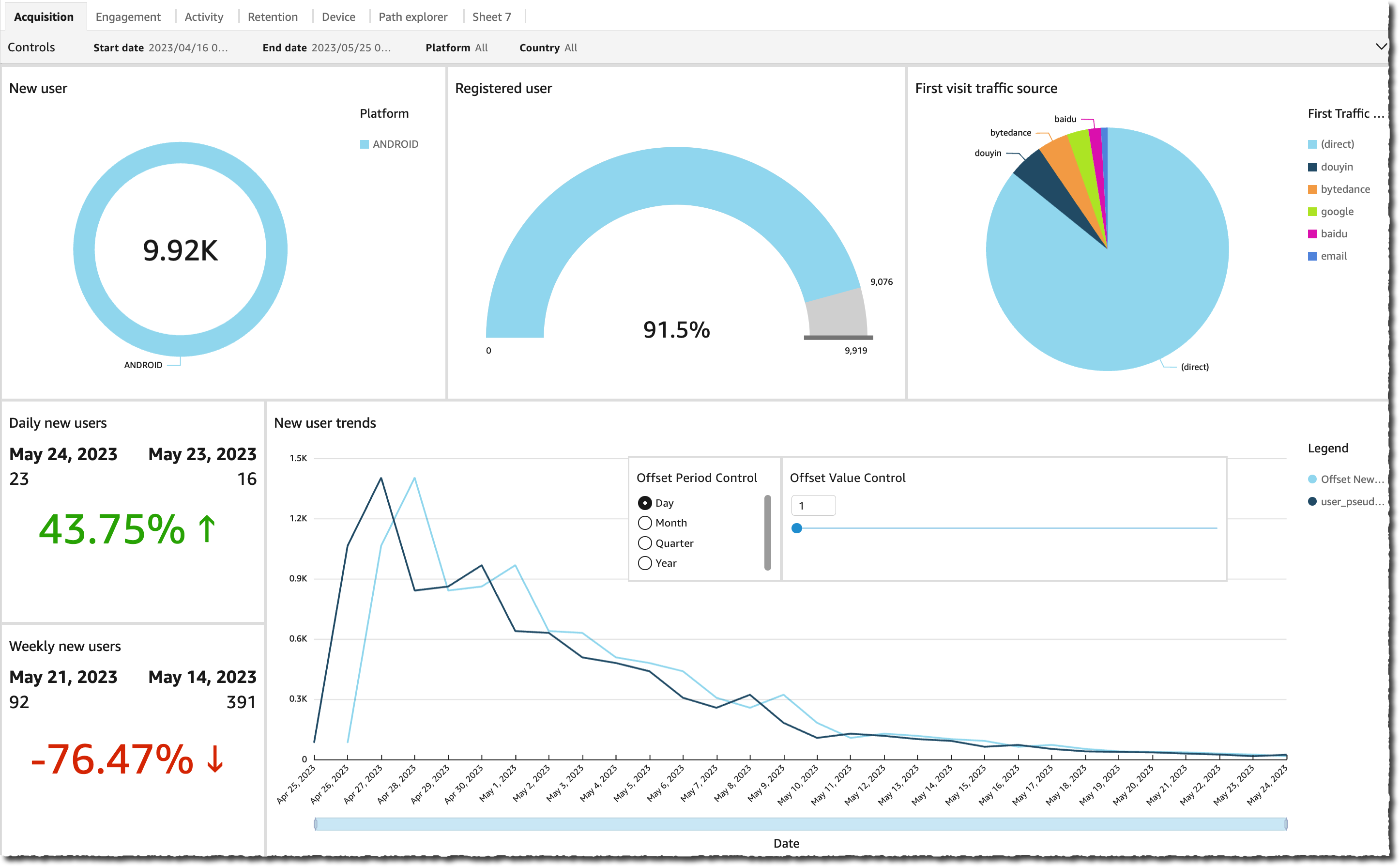
Task: Select the Quarter radio button
Action: tap(644, 544)
